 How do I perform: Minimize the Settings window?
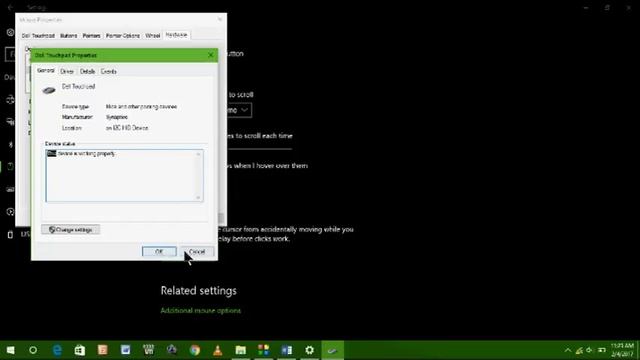point(586,7)
